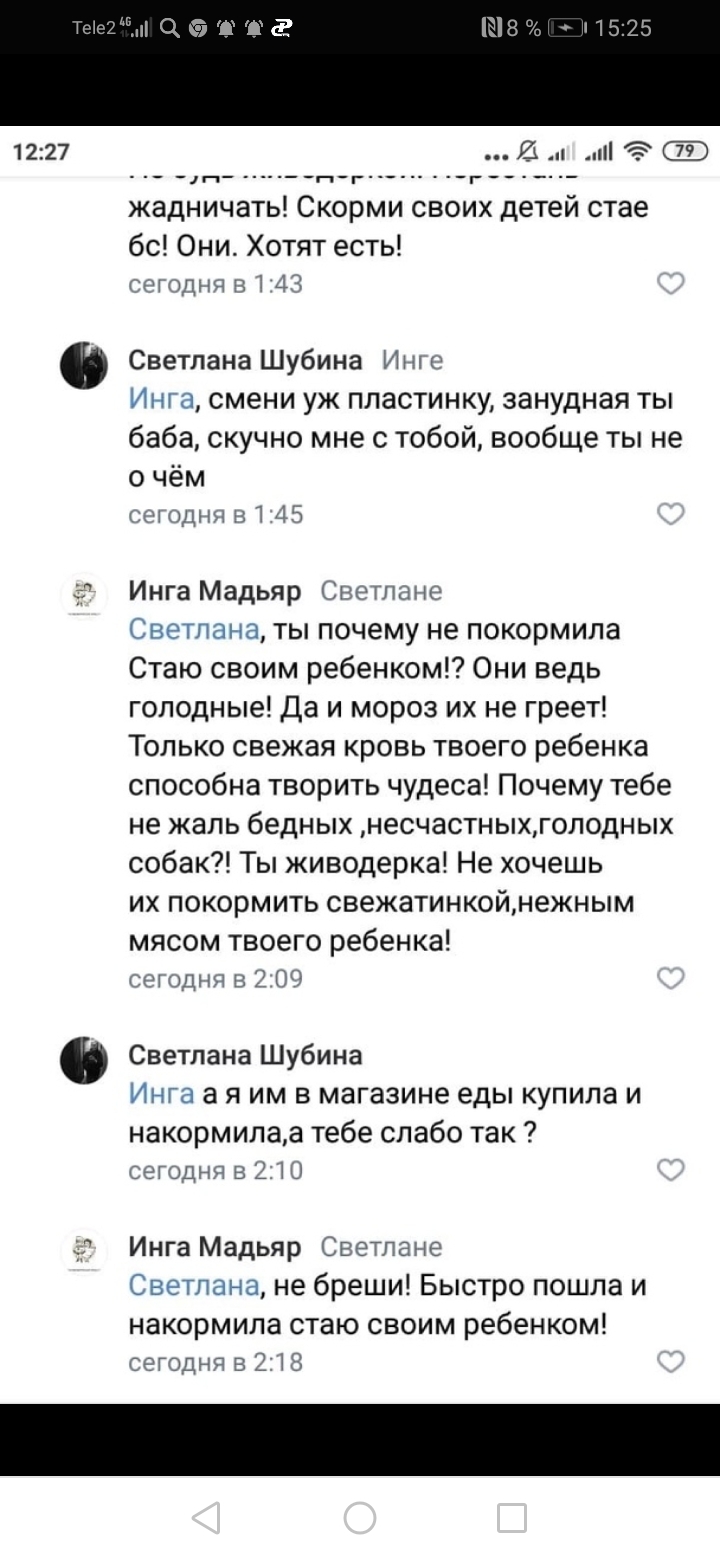Tap the blue Светлана mention in the 2:18 comment
720x1560 pixels.
point(195,1286)
